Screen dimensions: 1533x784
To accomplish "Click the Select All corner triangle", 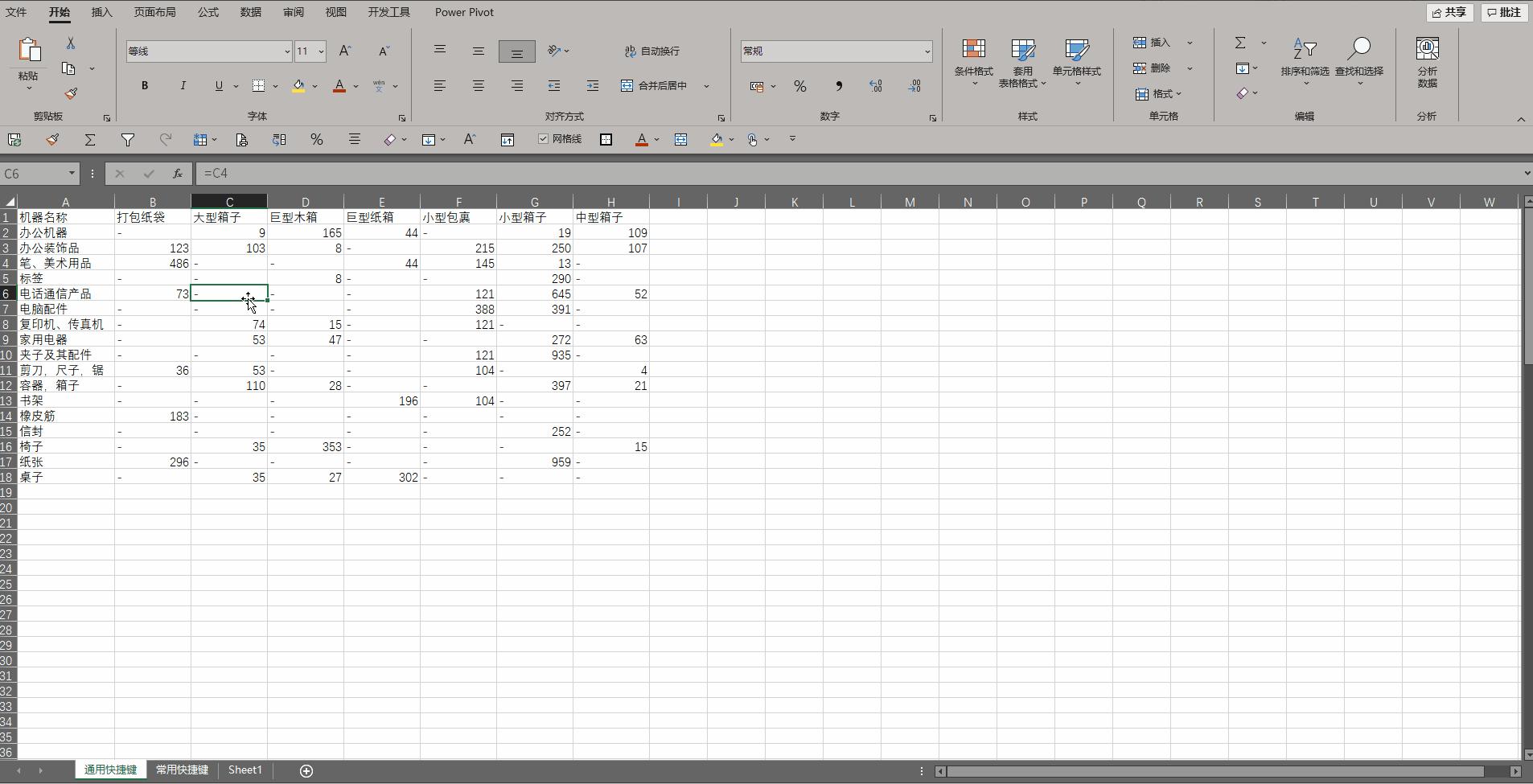I will 9,201.
